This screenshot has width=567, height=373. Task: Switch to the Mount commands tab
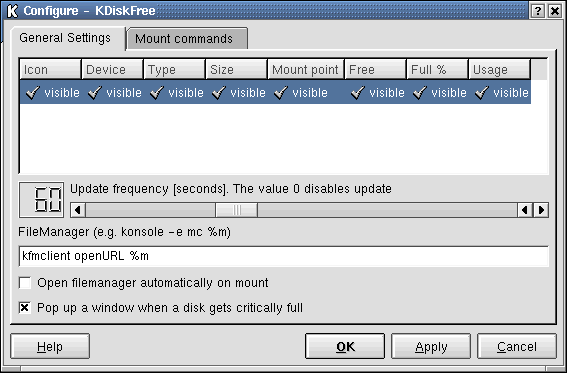[x=187, y=39]
